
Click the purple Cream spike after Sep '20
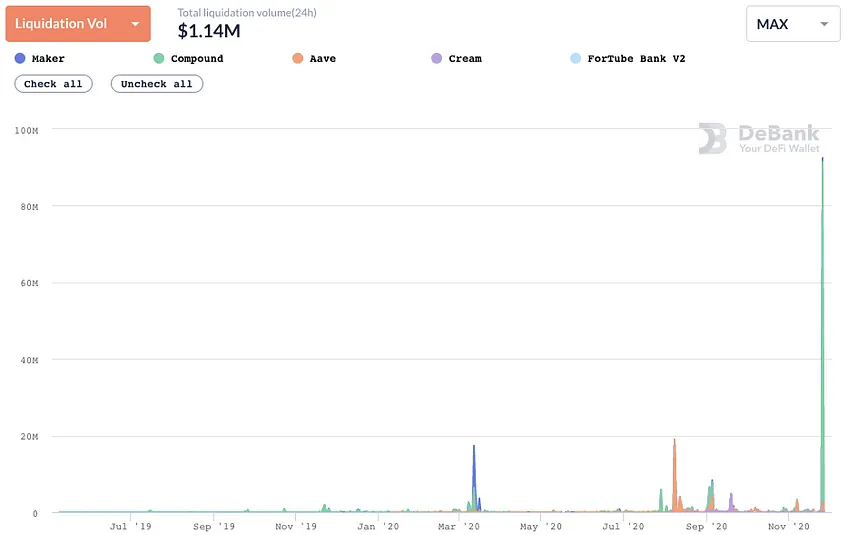[x=731, y=501]
